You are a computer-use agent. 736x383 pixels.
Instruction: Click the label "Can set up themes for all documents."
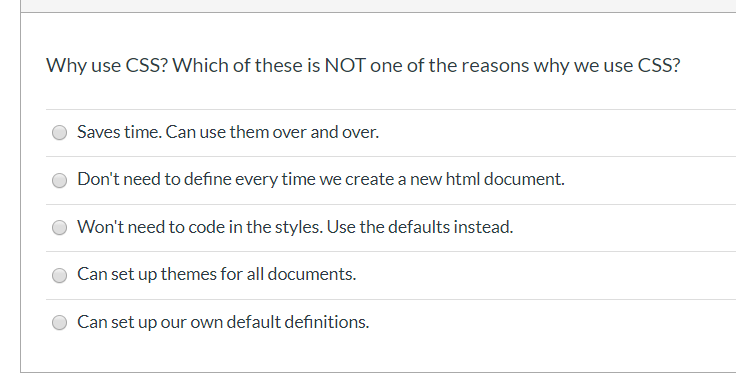click(x=217, y=274)
